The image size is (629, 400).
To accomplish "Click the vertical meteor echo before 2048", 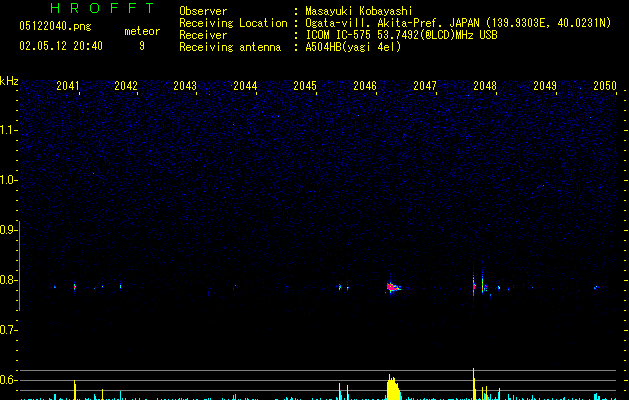I will [x=474, y=284].
